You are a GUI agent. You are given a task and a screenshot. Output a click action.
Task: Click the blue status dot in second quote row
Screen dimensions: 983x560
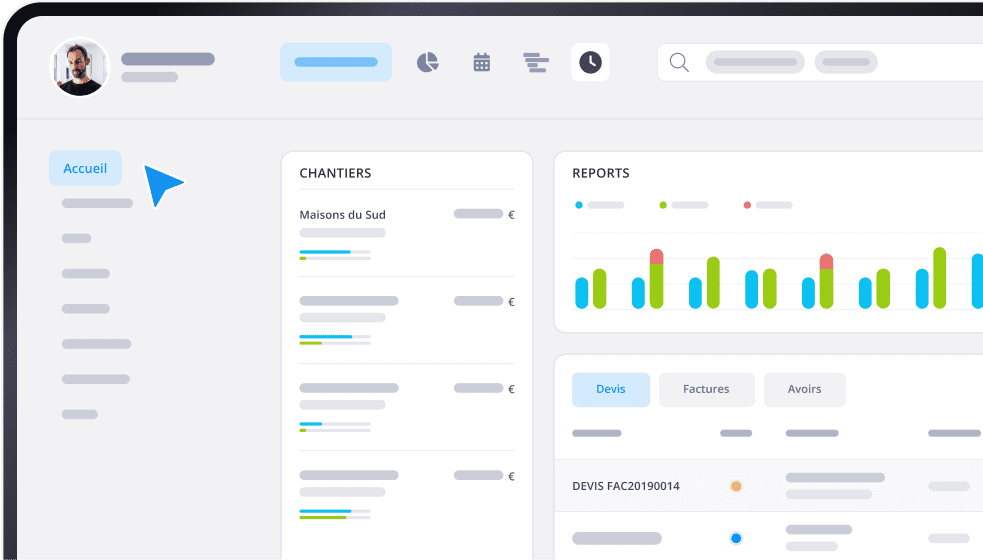click(x=736, y=538)
